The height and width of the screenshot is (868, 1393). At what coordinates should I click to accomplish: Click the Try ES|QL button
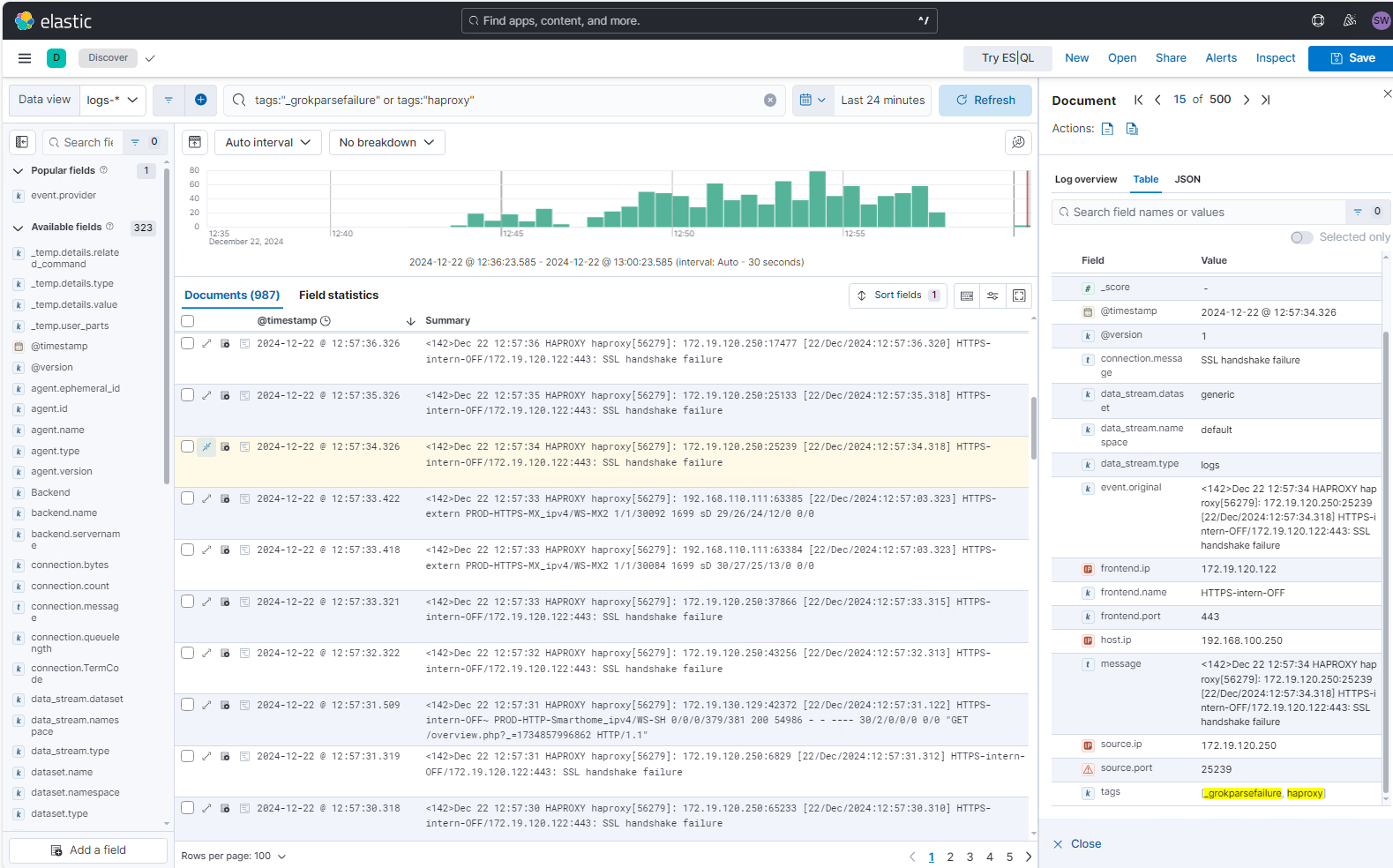(1007, 58)
